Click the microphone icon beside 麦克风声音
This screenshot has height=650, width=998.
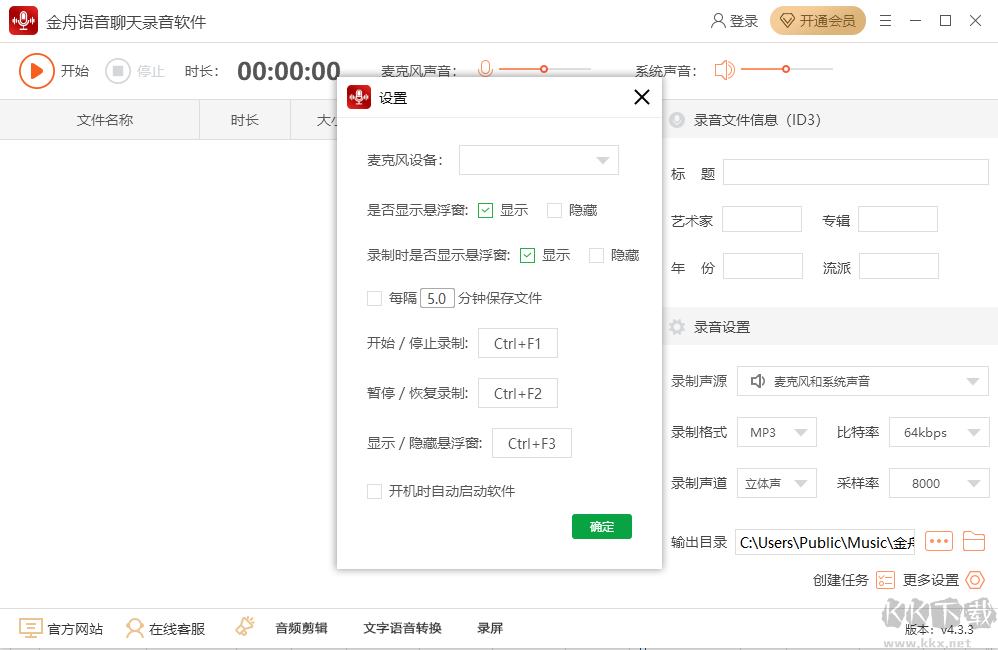tap(485, 69)
